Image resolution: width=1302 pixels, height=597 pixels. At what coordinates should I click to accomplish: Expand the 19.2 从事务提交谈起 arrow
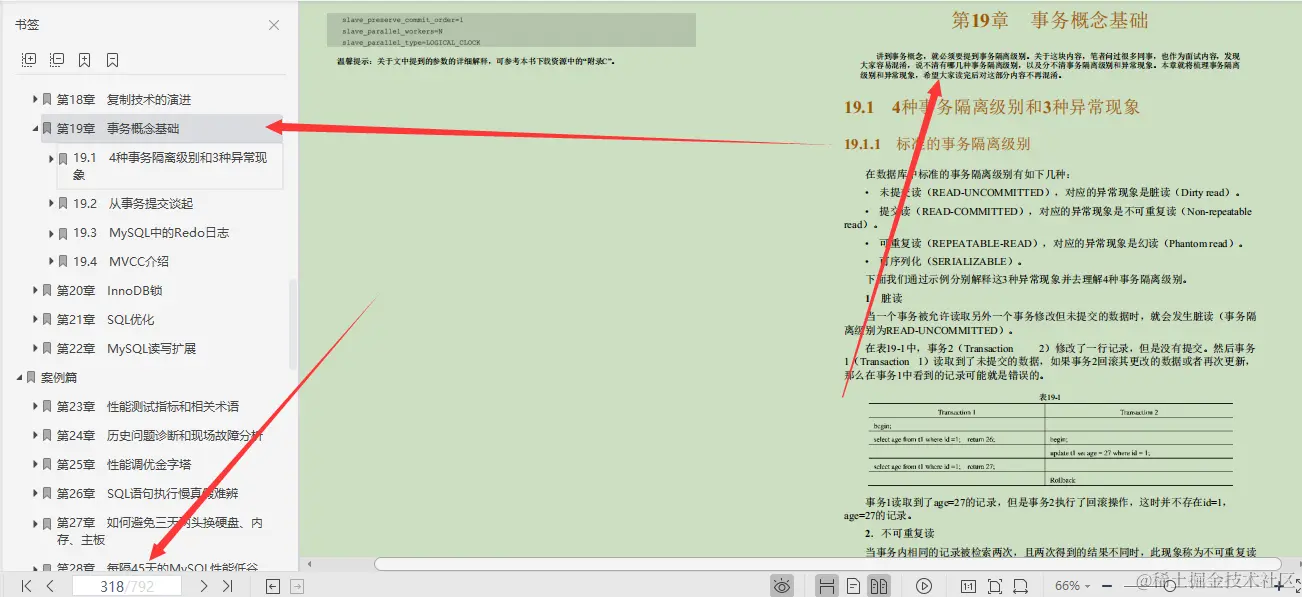click(51, 203)
